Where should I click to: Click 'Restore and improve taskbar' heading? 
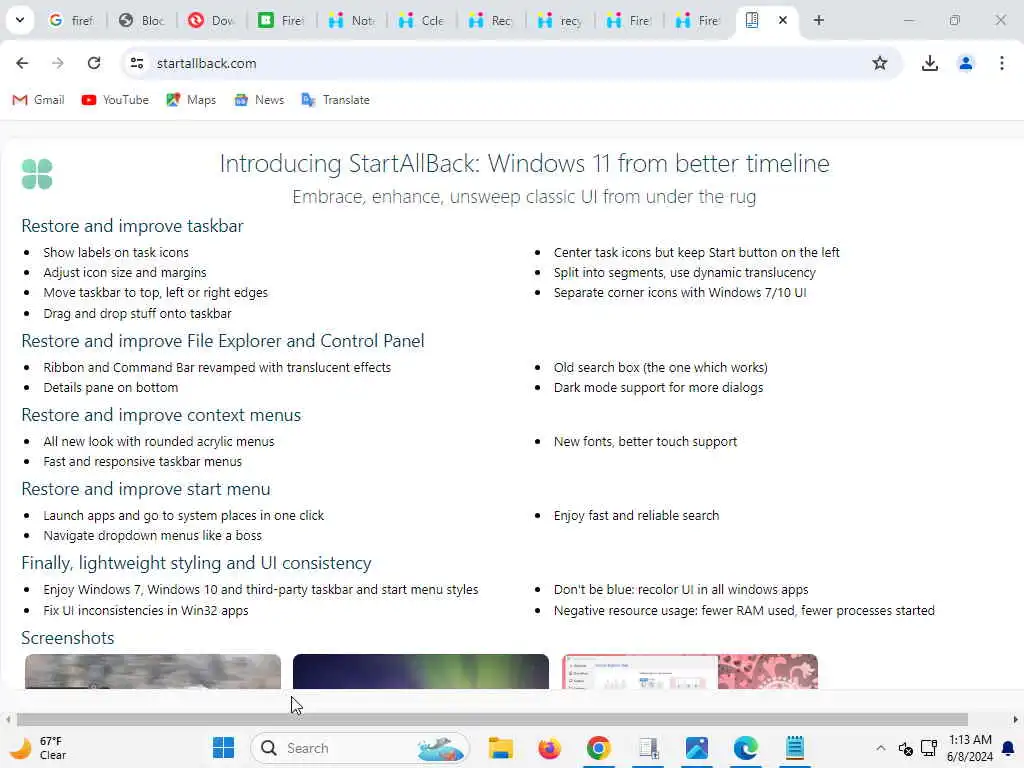pos(132,226)
